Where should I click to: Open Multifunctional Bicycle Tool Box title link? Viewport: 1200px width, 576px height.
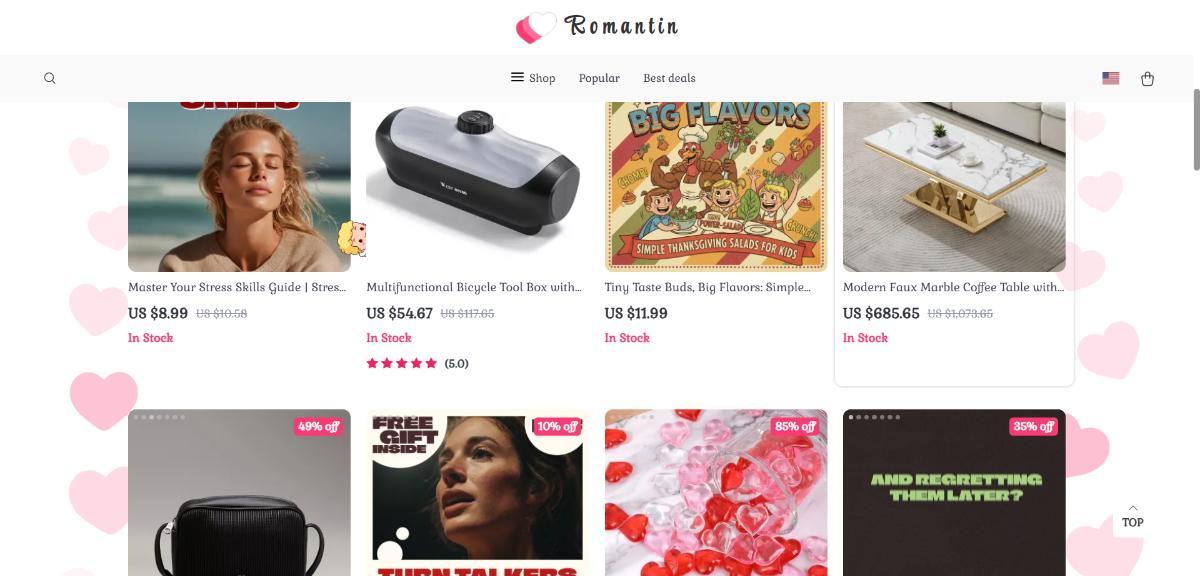pyautogui.click(x=474, y=287)
